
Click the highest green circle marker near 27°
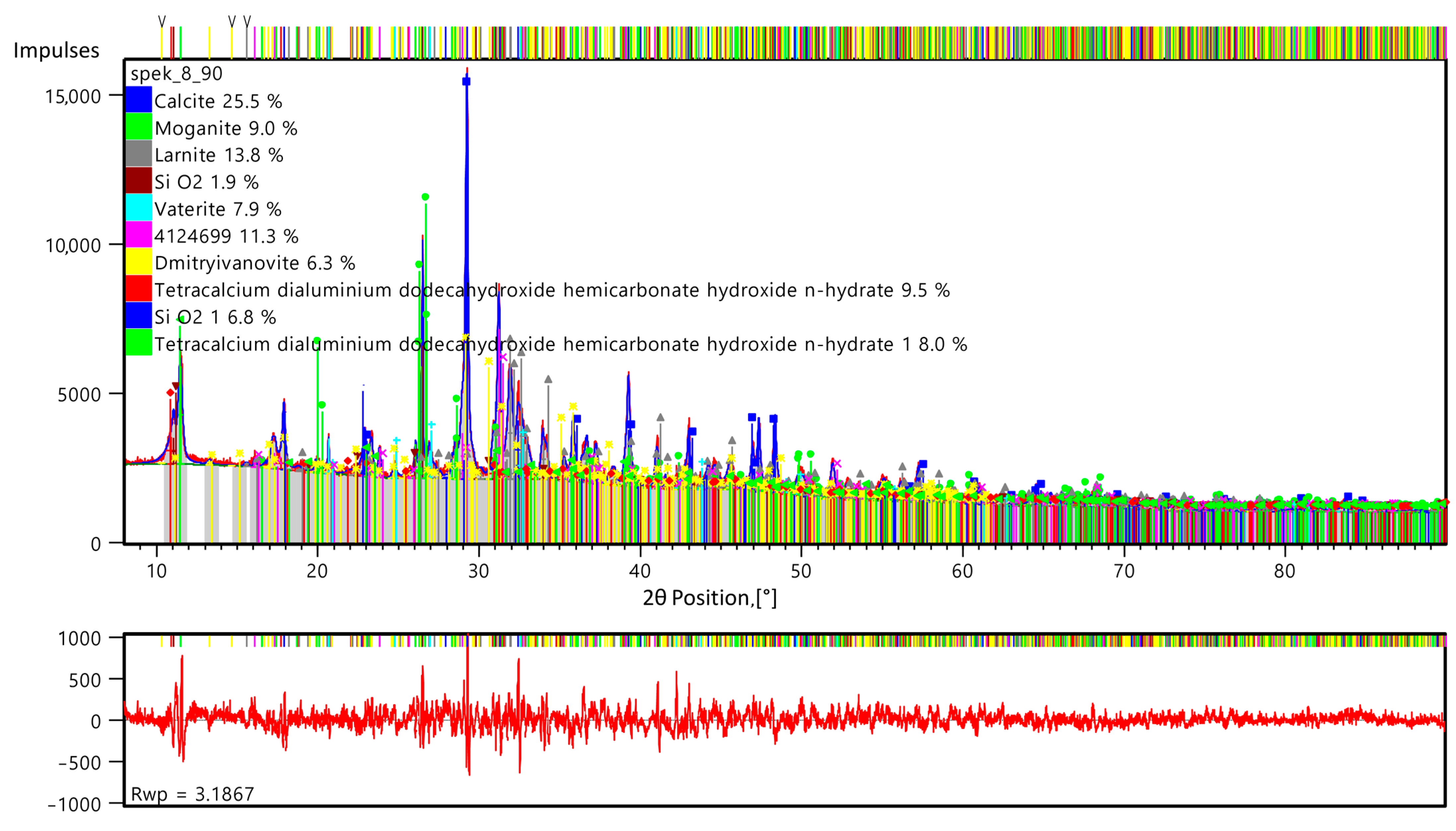pyautogui.click(x=425, y=197)
